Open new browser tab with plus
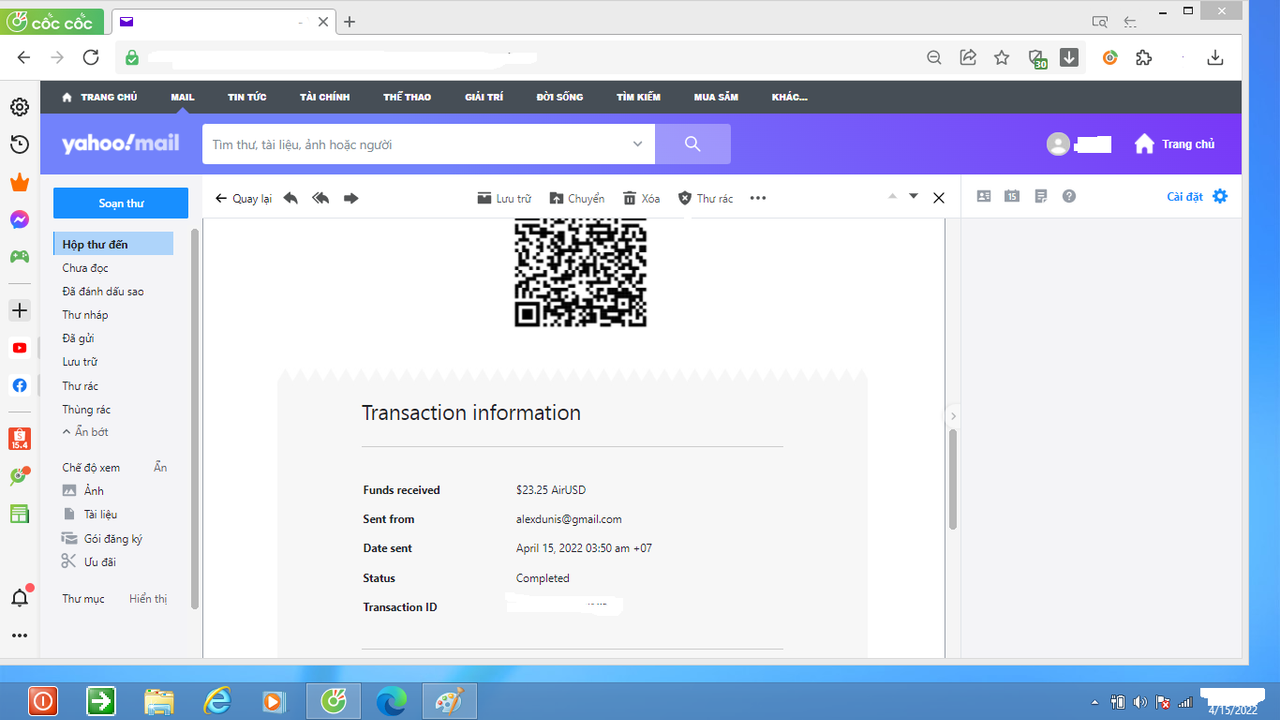 [349, 21]
